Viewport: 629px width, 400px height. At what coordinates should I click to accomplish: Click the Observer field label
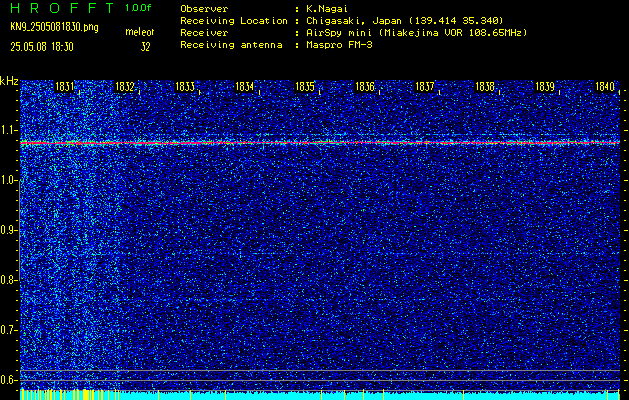[204, 9]
